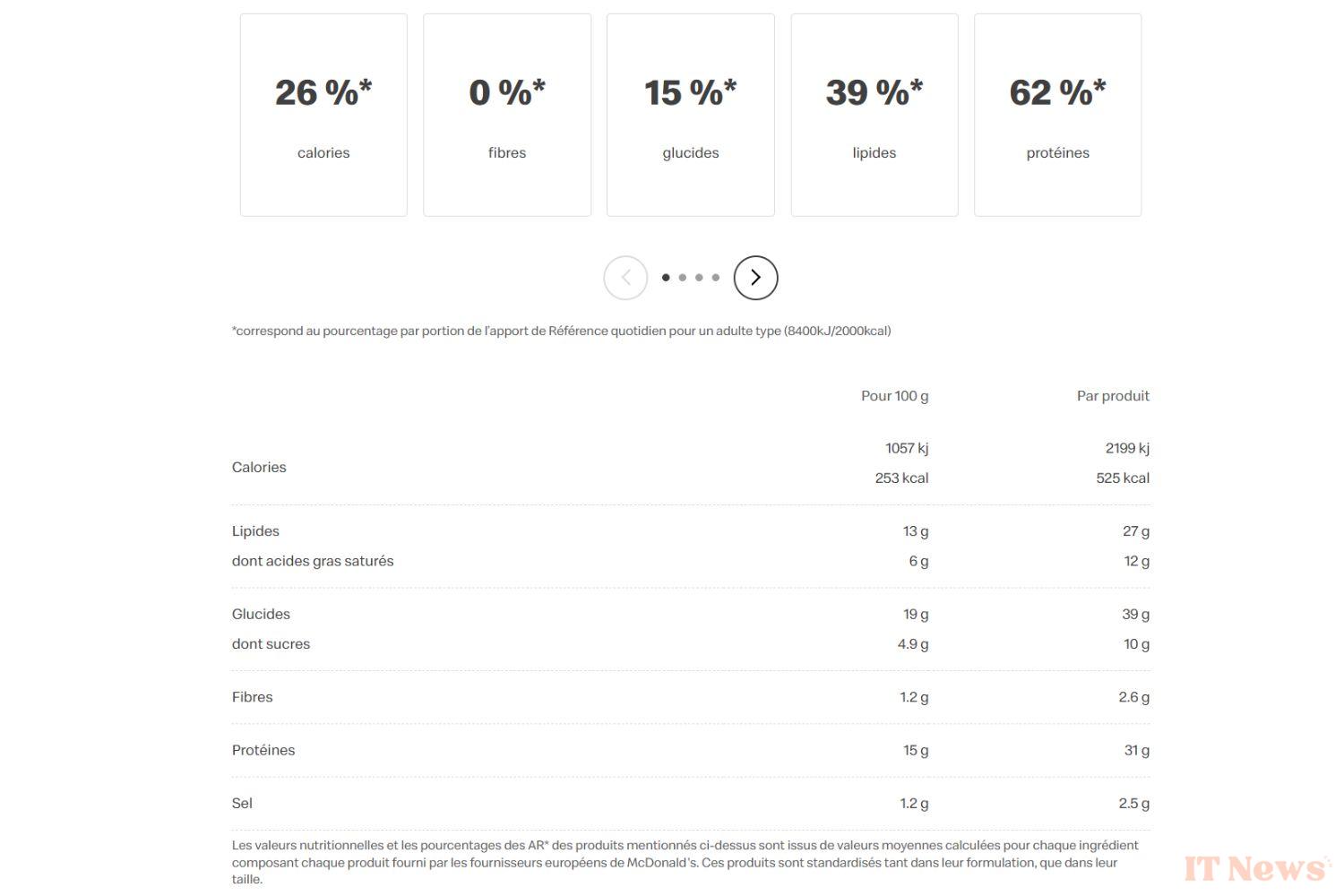Select the 62% protéines card
Image resolution: width=1344 pixels, height=896 pixels.
click(1057, 114)
